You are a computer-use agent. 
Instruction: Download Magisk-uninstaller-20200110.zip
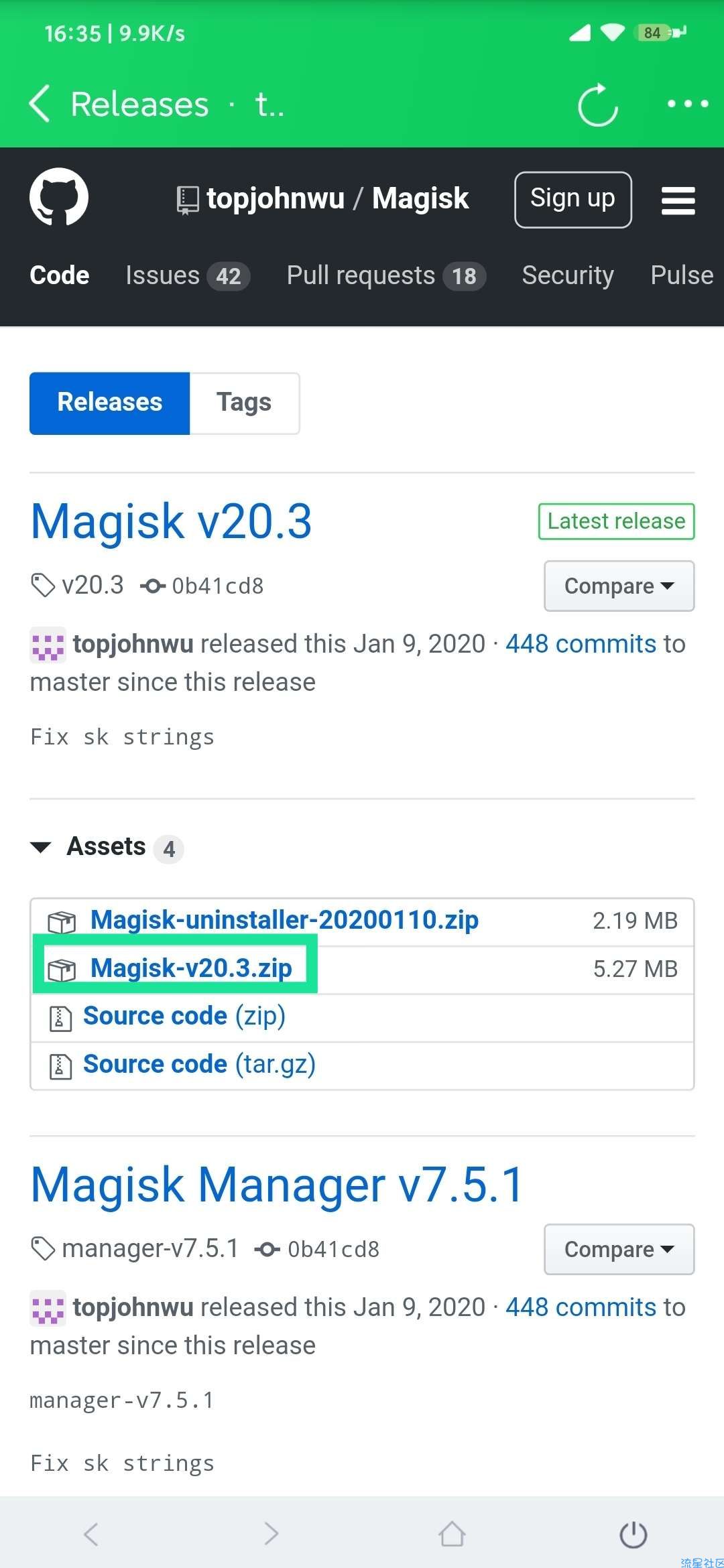(x=284, y=920)
